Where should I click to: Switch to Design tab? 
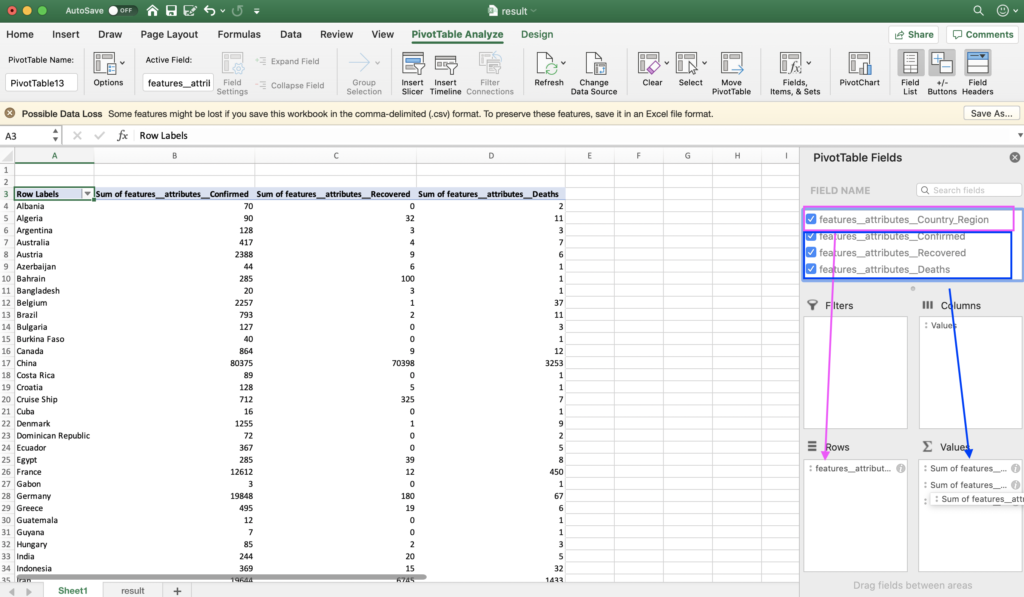pyautogui.click(x=537, y=35)
